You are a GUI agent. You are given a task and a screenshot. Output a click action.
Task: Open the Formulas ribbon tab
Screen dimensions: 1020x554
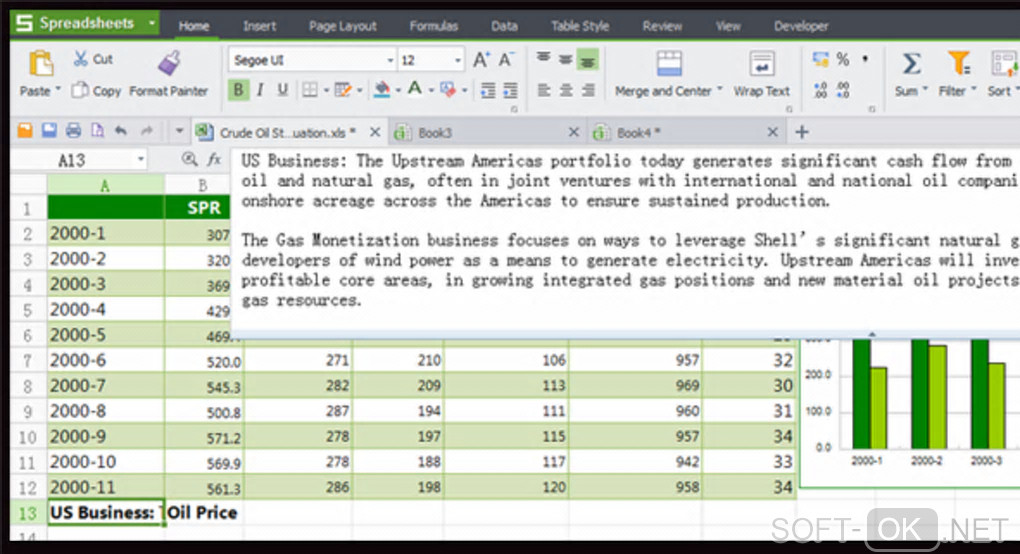433,26
